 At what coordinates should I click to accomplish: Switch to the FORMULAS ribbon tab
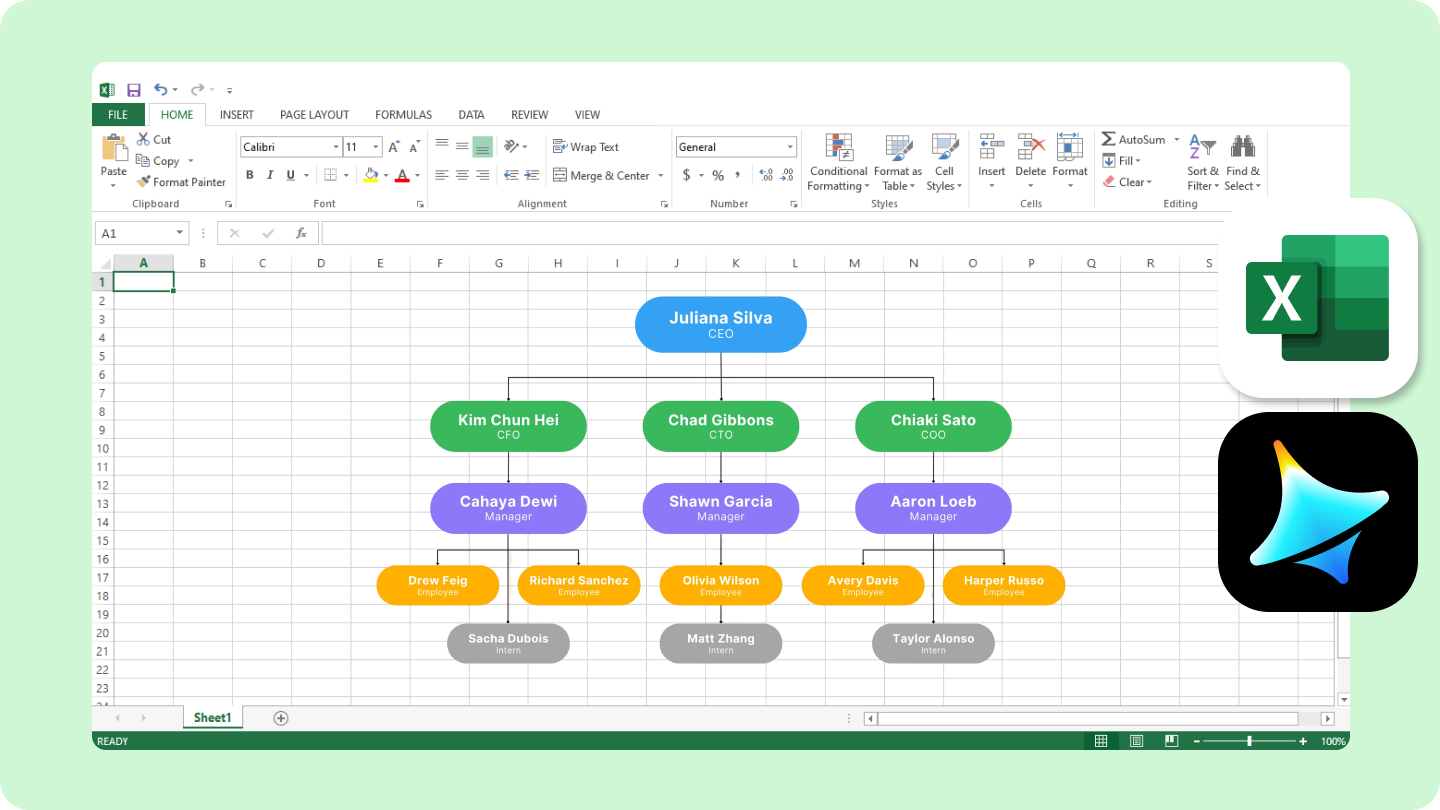403,114
